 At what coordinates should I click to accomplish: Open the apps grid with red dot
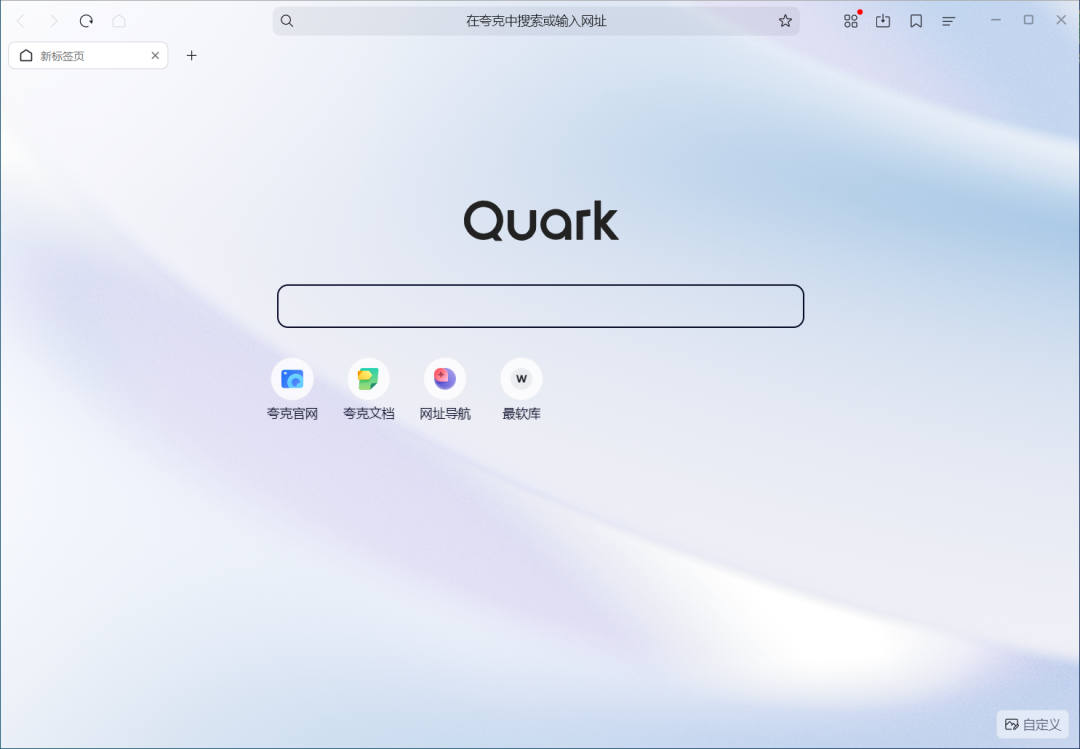(x=851, y=21)
